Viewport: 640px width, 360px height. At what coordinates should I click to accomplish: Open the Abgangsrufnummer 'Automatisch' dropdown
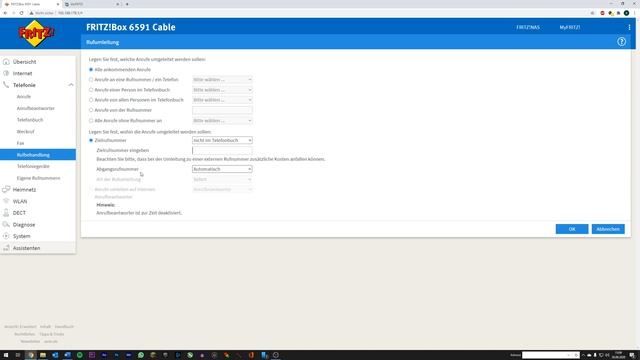[x=222, y=169]
